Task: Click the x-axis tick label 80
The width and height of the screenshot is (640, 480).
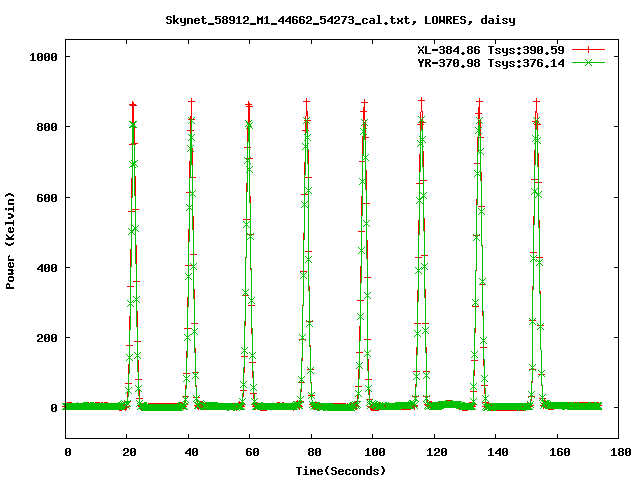Action: (314, 452)
